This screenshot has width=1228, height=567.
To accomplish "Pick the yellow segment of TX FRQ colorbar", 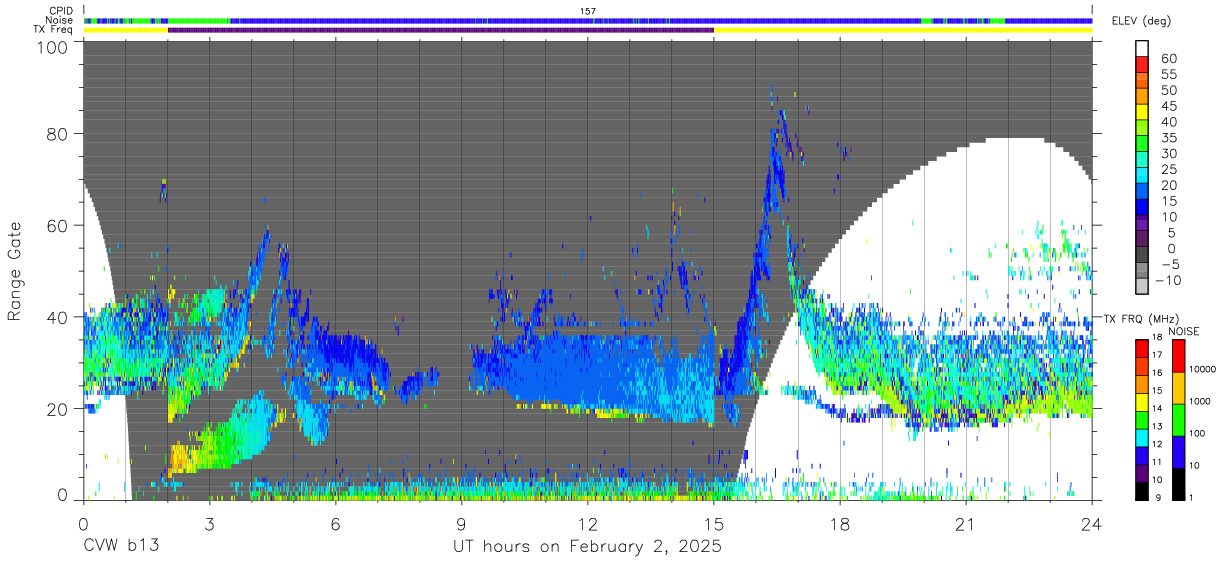I will click(x=1142, y=401).
